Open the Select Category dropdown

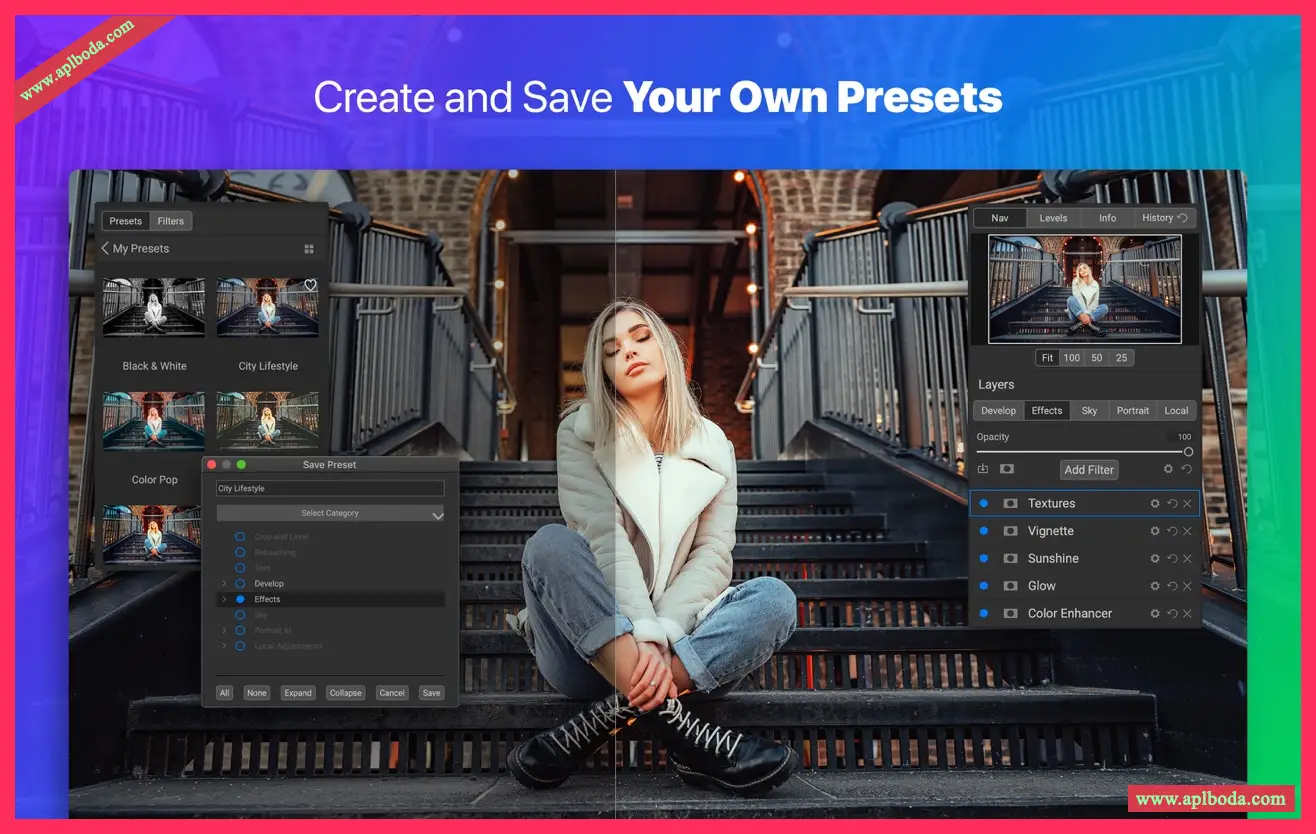(330, 513)
